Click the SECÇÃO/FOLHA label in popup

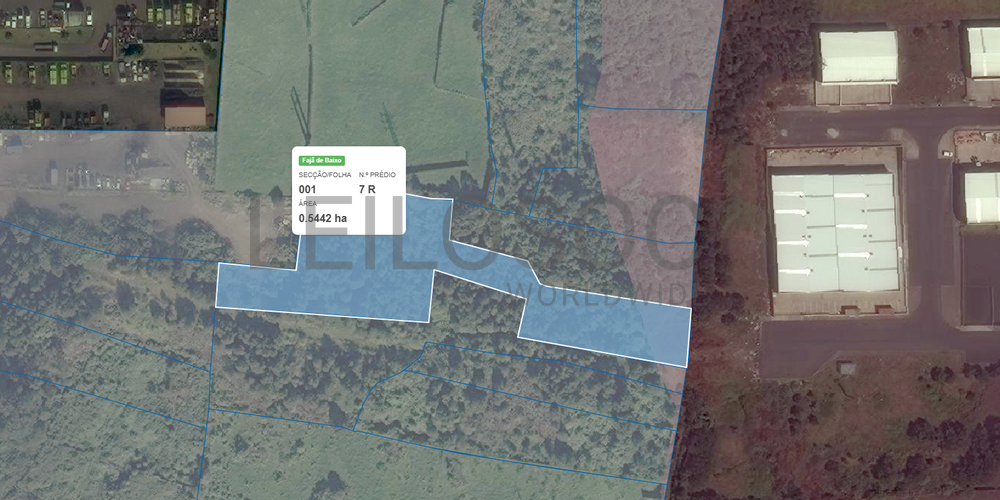[322, 175]
